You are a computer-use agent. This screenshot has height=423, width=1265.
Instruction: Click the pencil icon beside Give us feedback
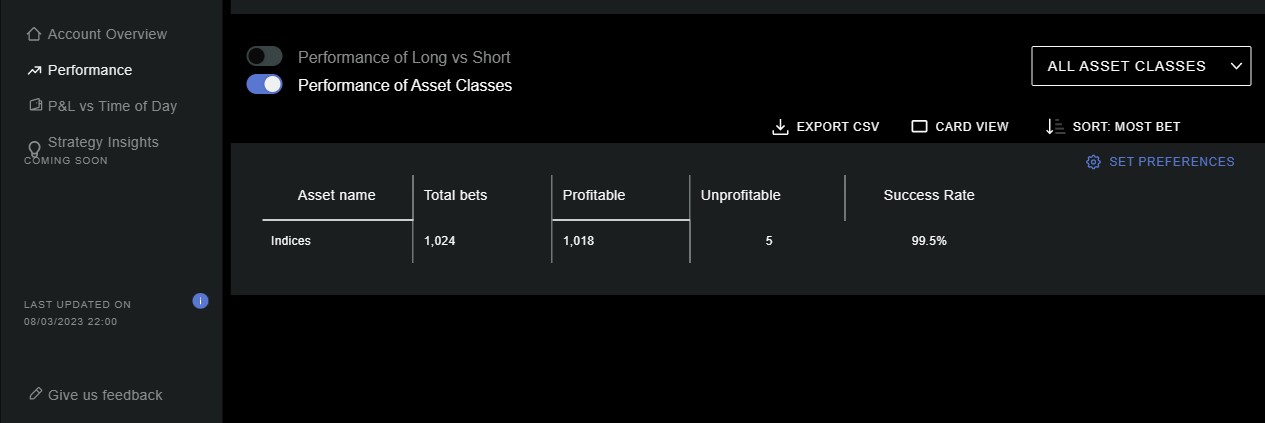(36, 394)
